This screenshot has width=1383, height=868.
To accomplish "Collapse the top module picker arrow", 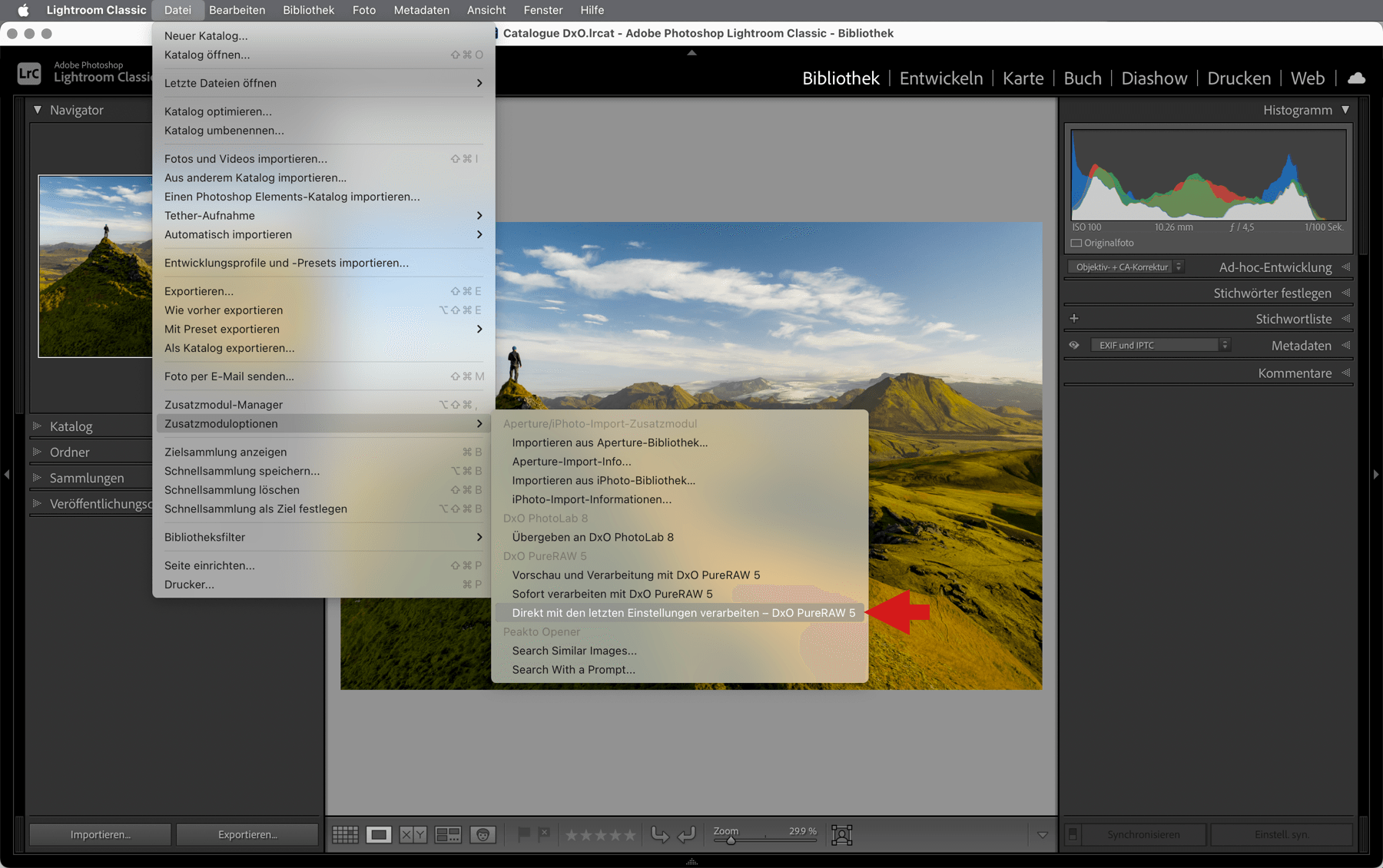I will click(x=691, y=53).
